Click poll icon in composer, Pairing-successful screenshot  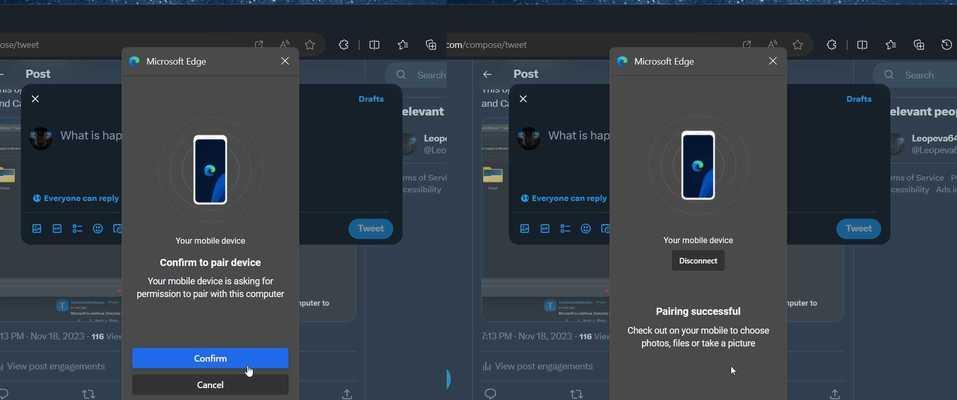(565, 228)
